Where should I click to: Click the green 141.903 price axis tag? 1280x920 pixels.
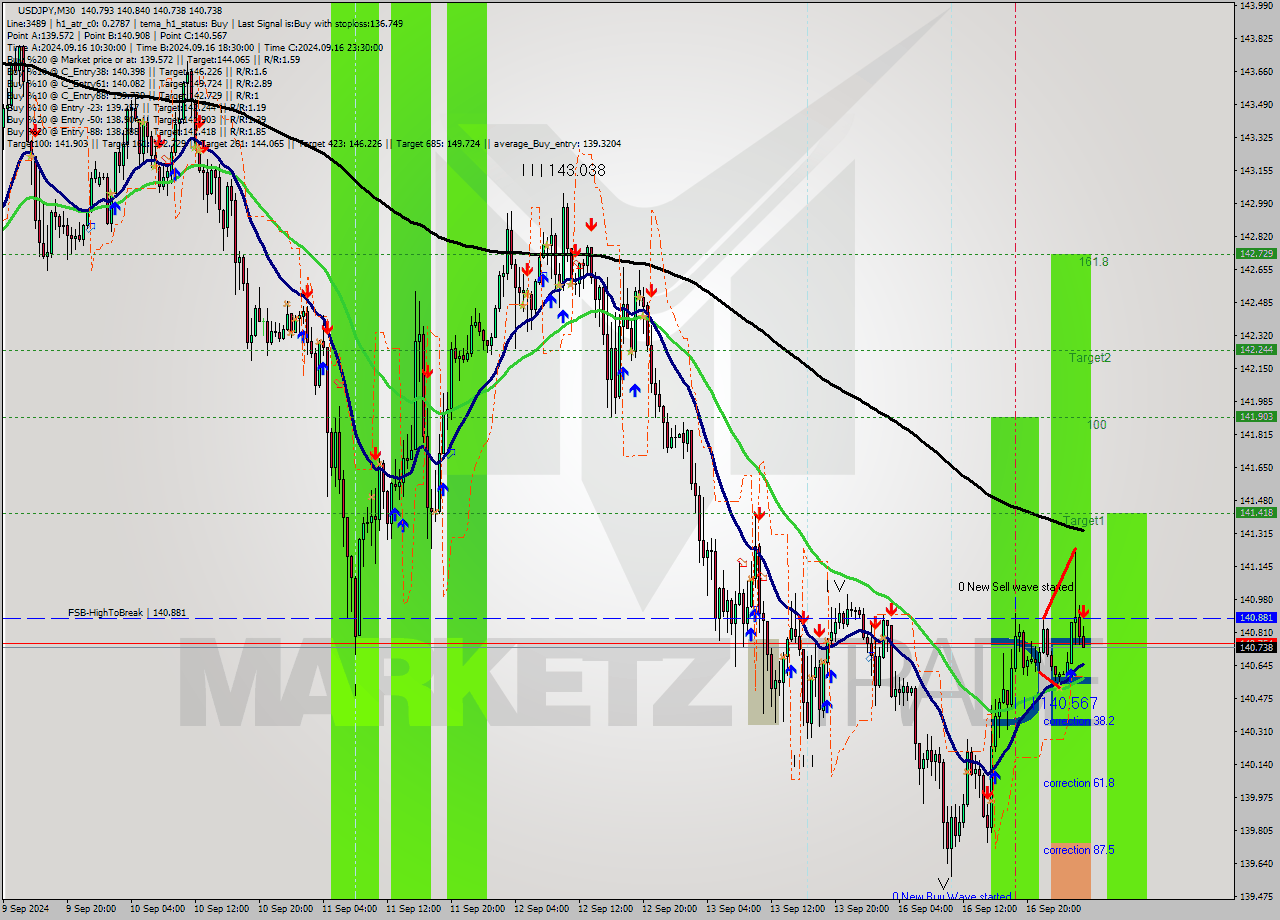click(1256, 417)
